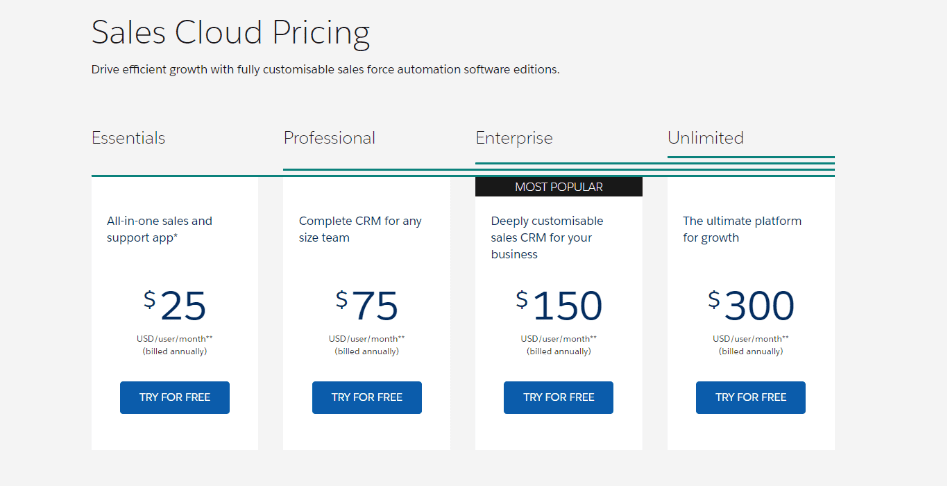Click TRY FOR FREE under Enterprise $150
947x486 pixels.
pos(559,397)
